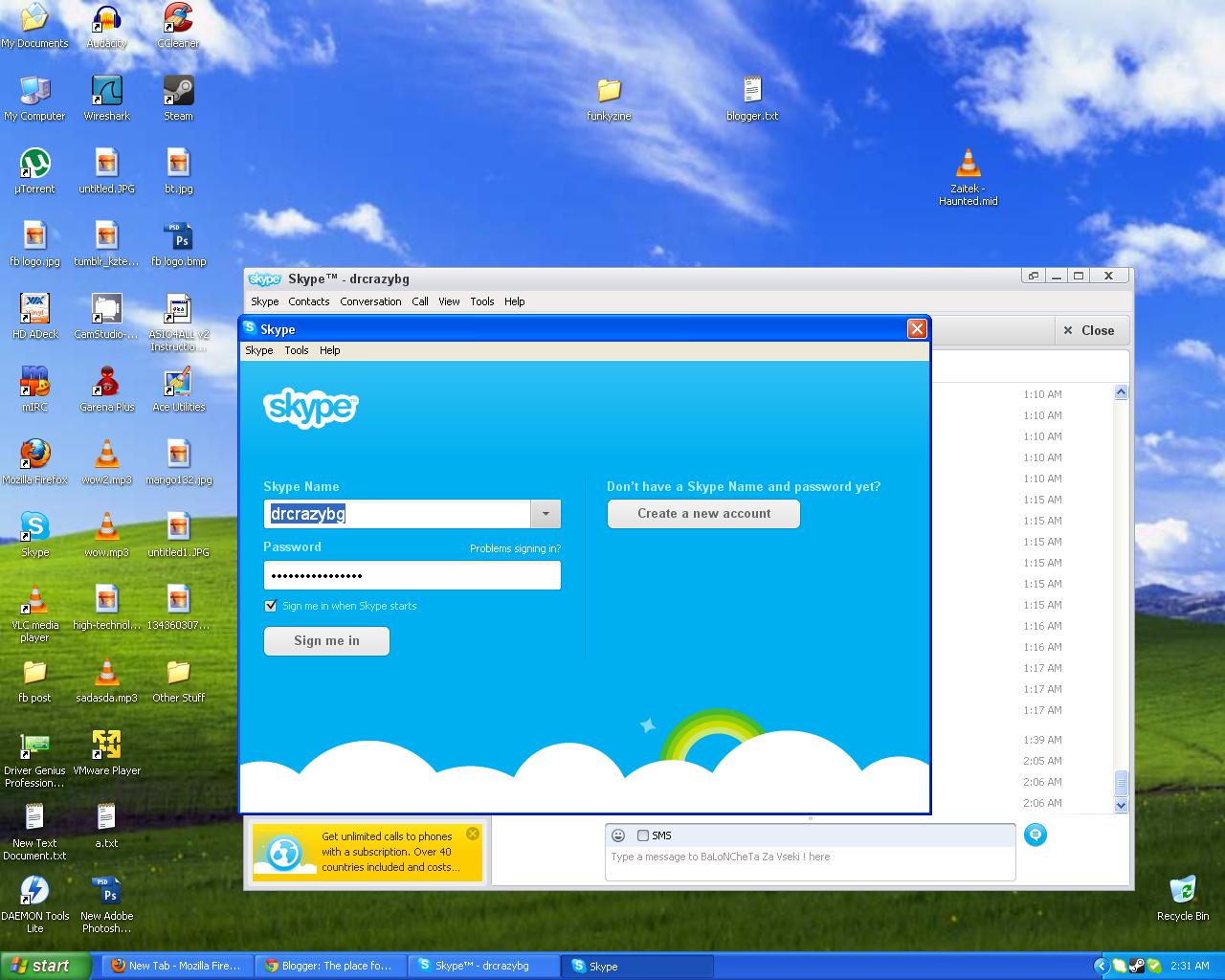Switch to New Tab Mozilla Firefox taskbar item

(177, 966)
